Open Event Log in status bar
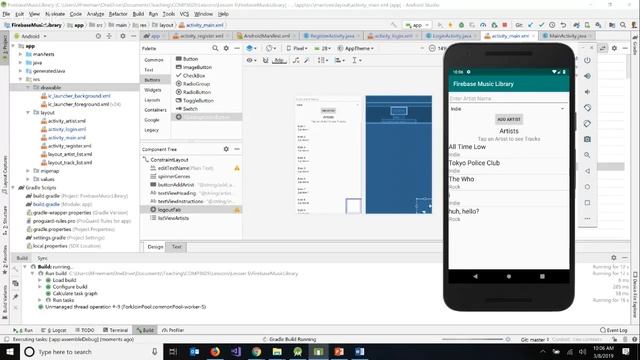This screenshot has height=360, width=640. [x=613, y=330]
